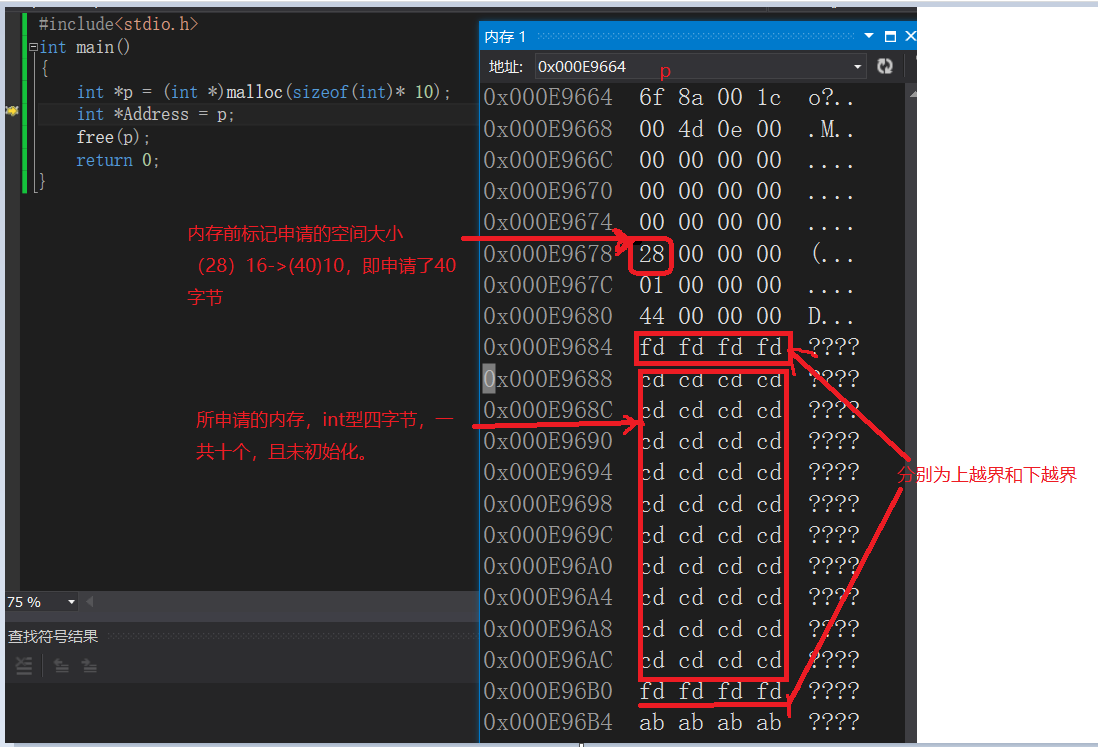Click the back navigation arrow beside the zoom control
The image size is (1098, 747).
(89, 601)
